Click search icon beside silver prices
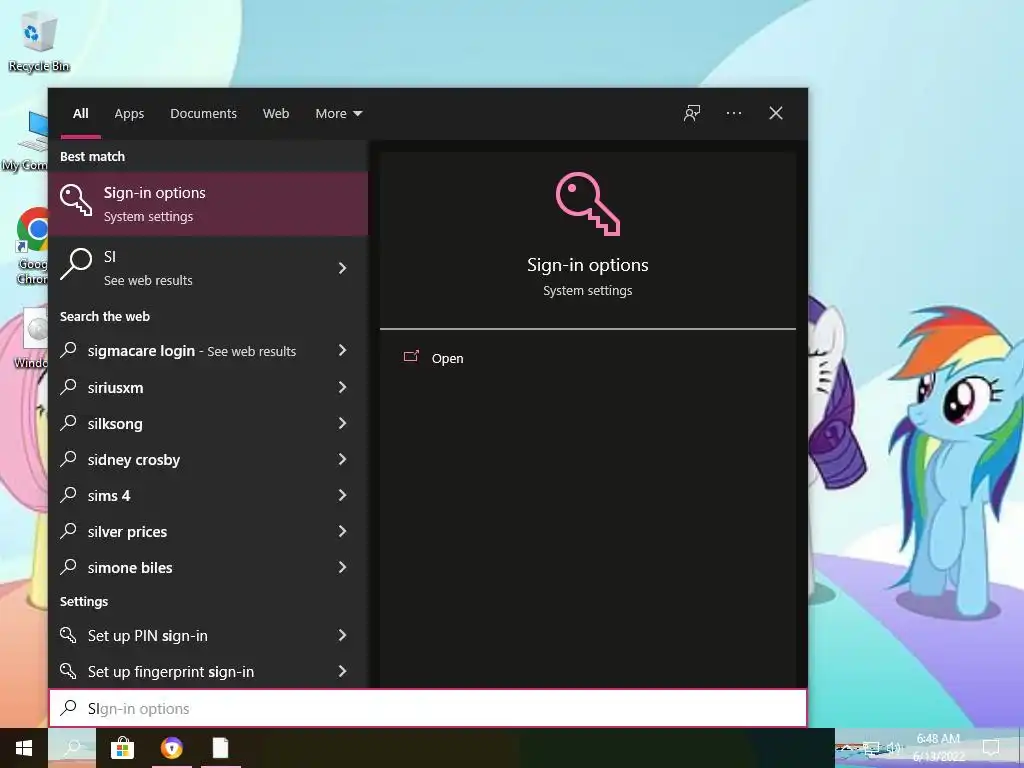The image size is (1024, 768). point(68,530)
